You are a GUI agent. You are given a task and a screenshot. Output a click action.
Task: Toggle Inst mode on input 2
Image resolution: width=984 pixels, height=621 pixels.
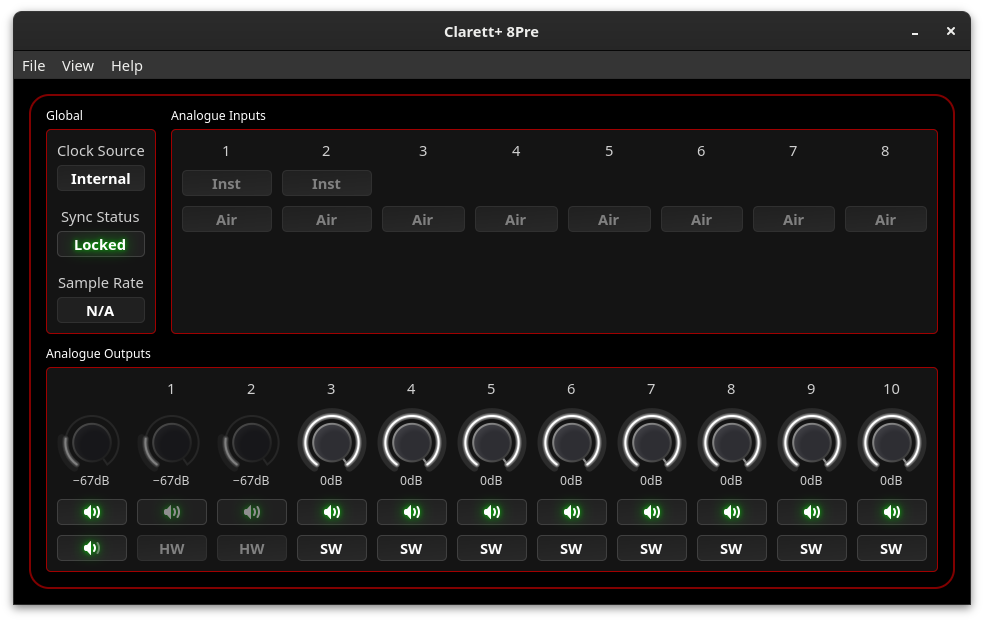tap(326, 184)
